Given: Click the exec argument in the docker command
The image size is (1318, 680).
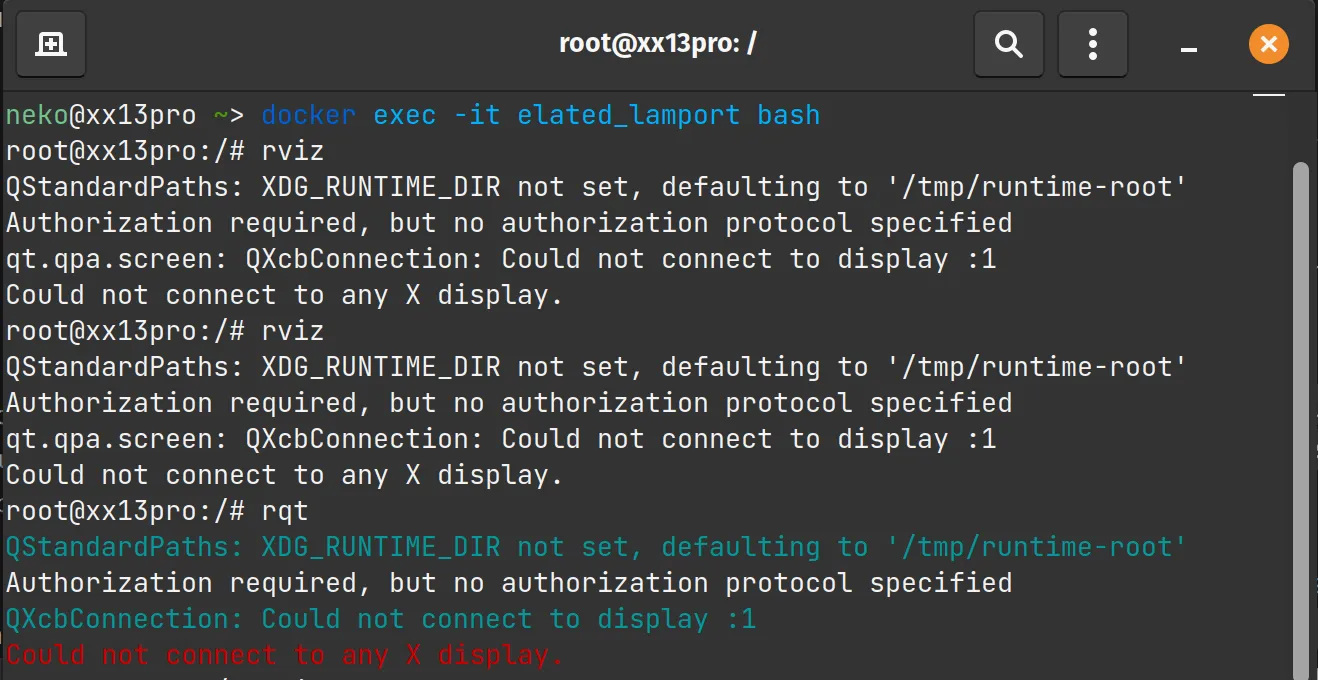Looking at the screenshot, I should point(404,115).
